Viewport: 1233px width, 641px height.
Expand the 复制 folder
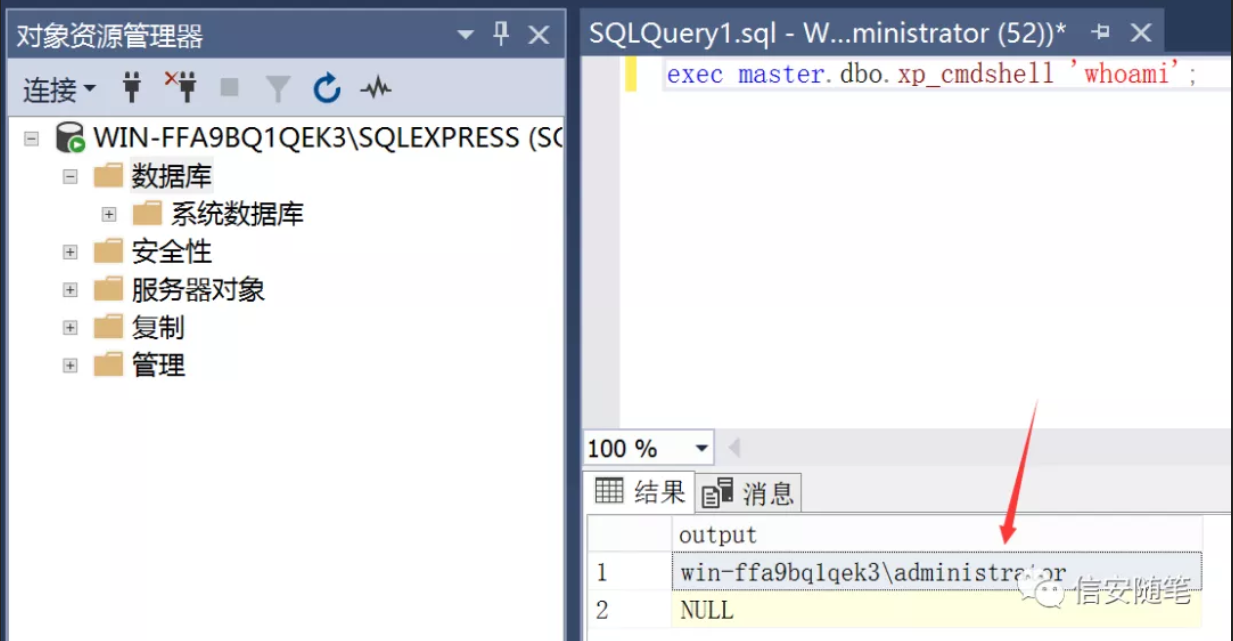(x=70, y=328)
